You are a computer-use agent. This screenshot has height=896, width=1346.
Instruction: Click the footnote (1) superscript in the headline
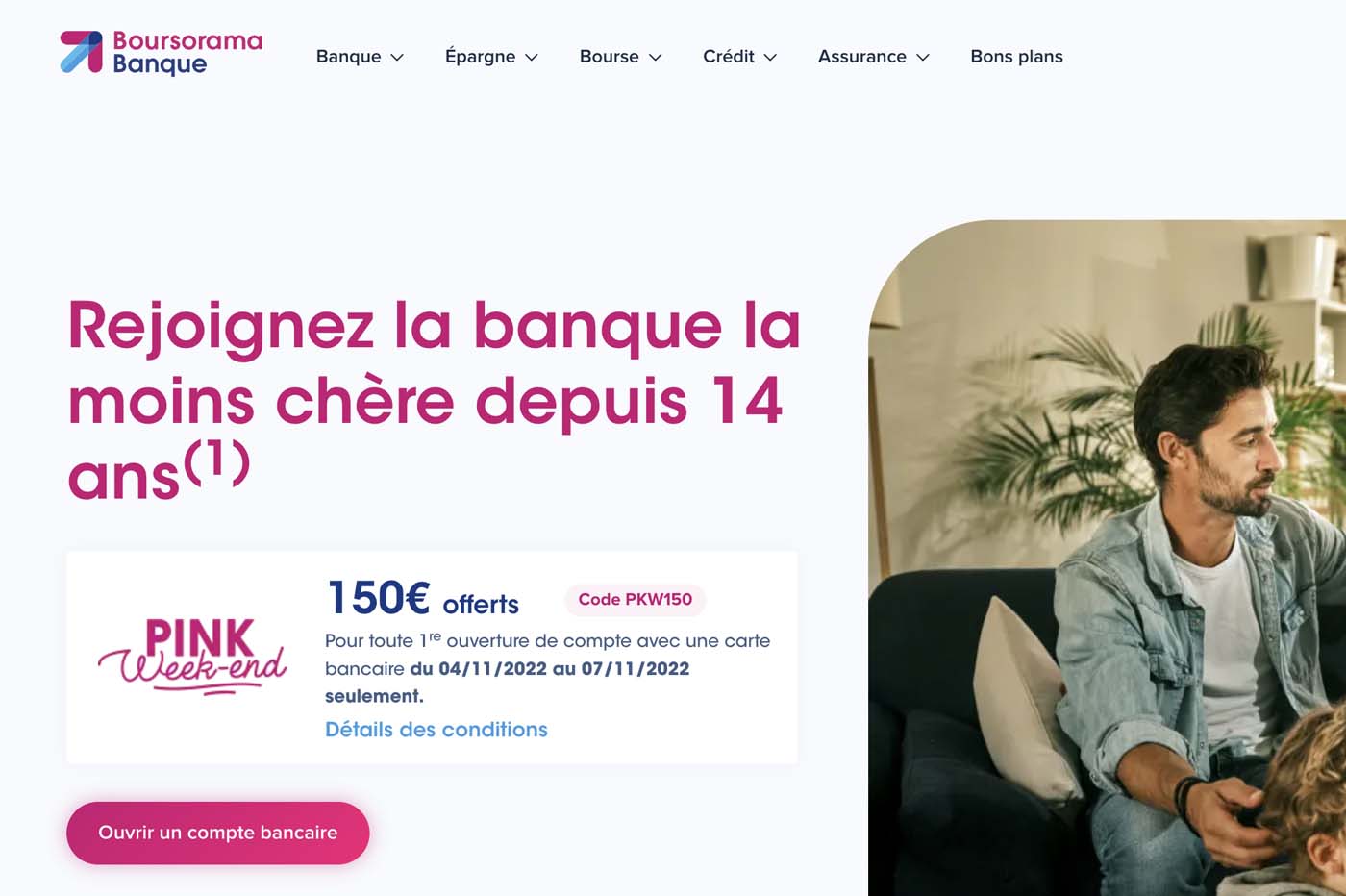pyautogui.click(x=217, y=461)
